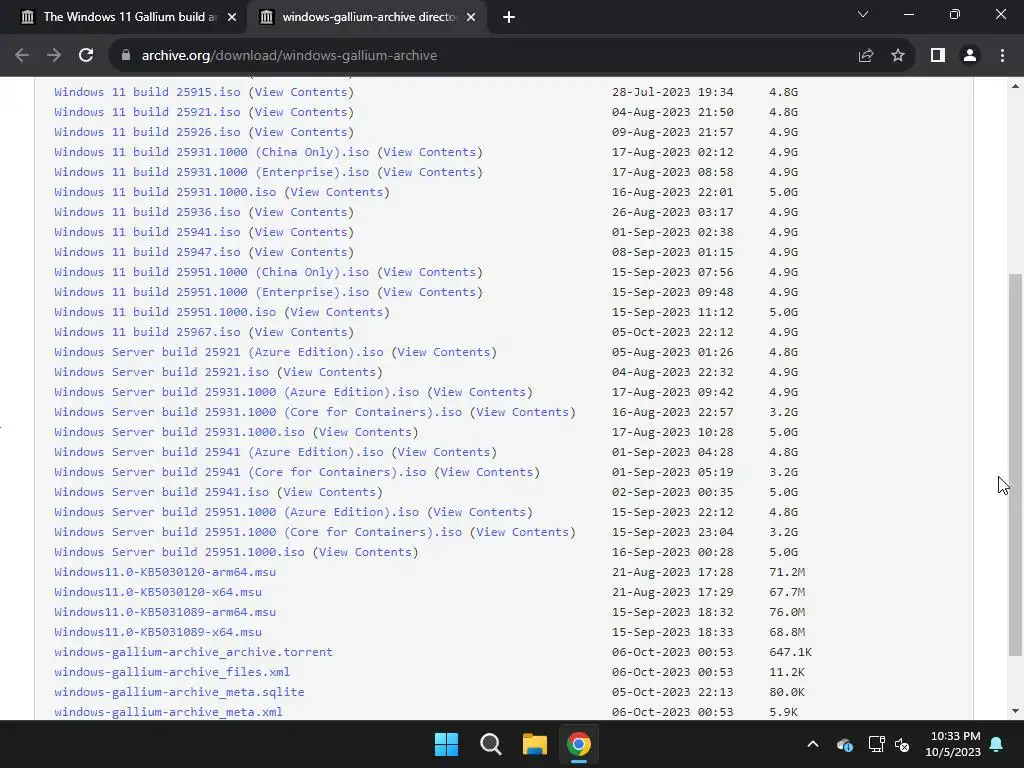Open Windows 11 build 25931.1000 (China Only).iso
Viewport: 1024px width, 768px height.
pos(212,152)
